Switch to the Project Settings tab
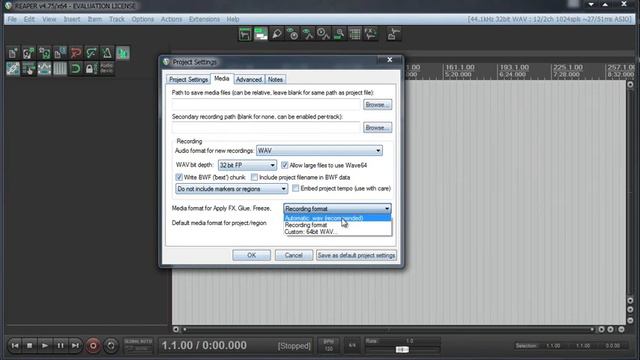Screen dimensions: 640x360 (x=188, y=80)
